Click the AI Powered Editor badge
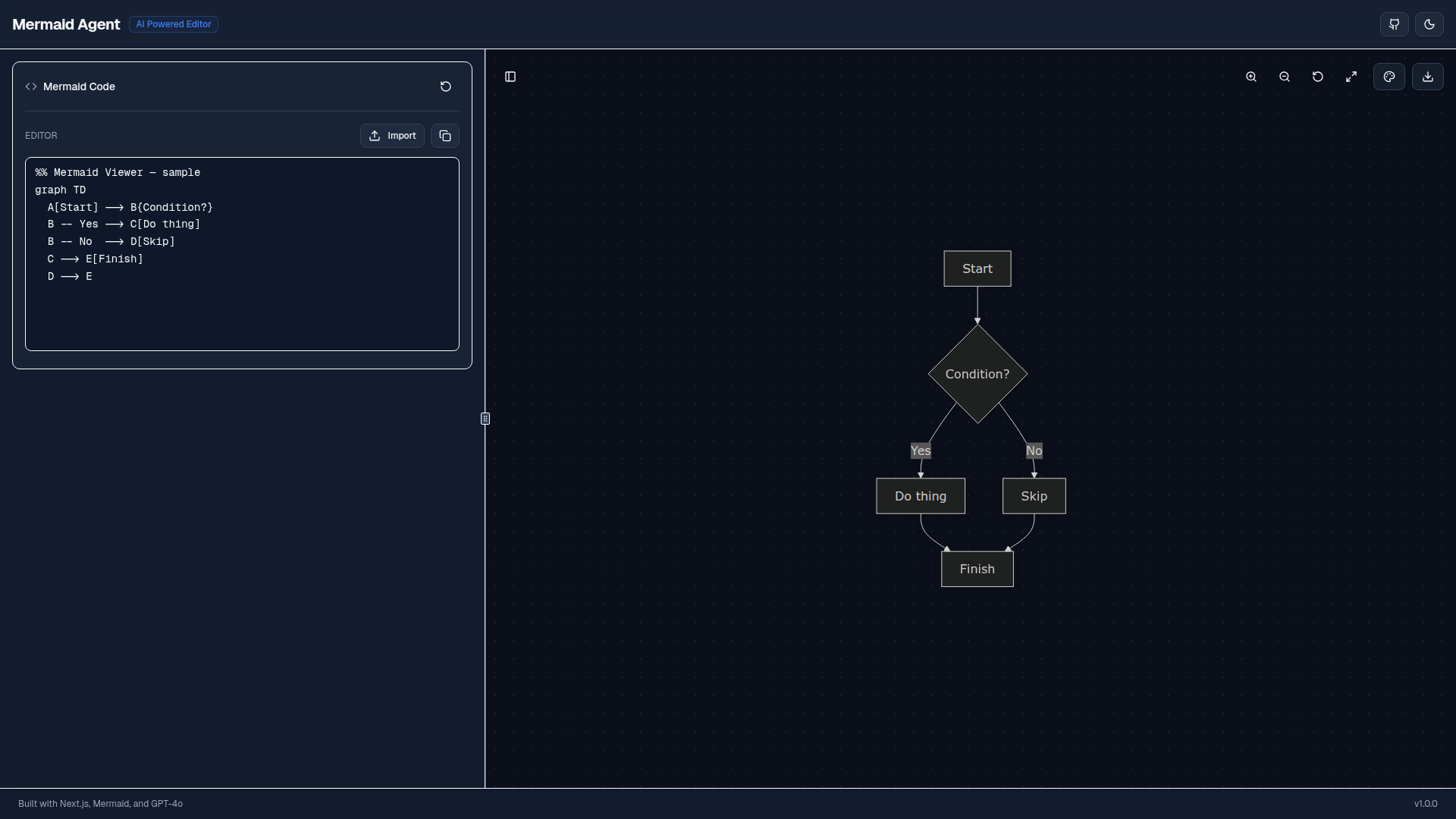 [174, 24]
